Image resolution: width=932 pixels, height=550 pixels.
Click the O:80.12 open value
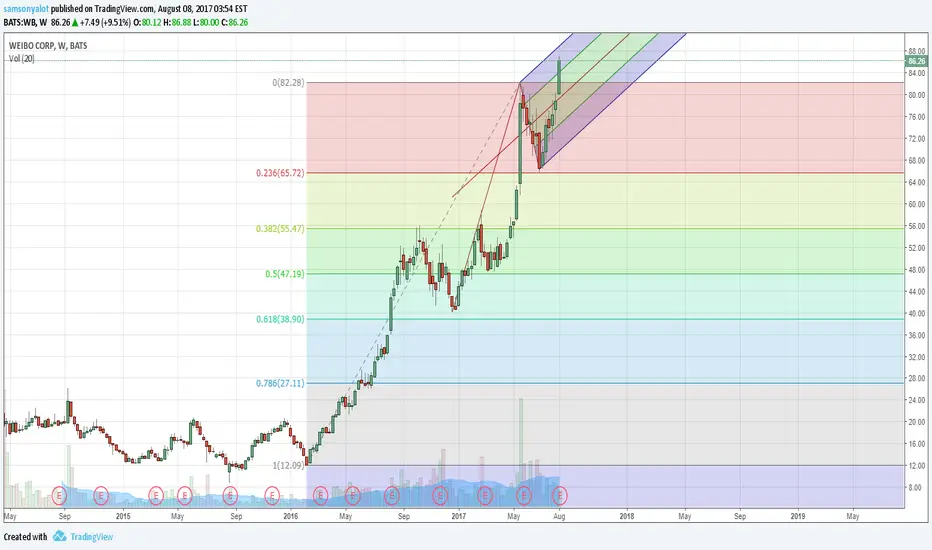[147, 23]
